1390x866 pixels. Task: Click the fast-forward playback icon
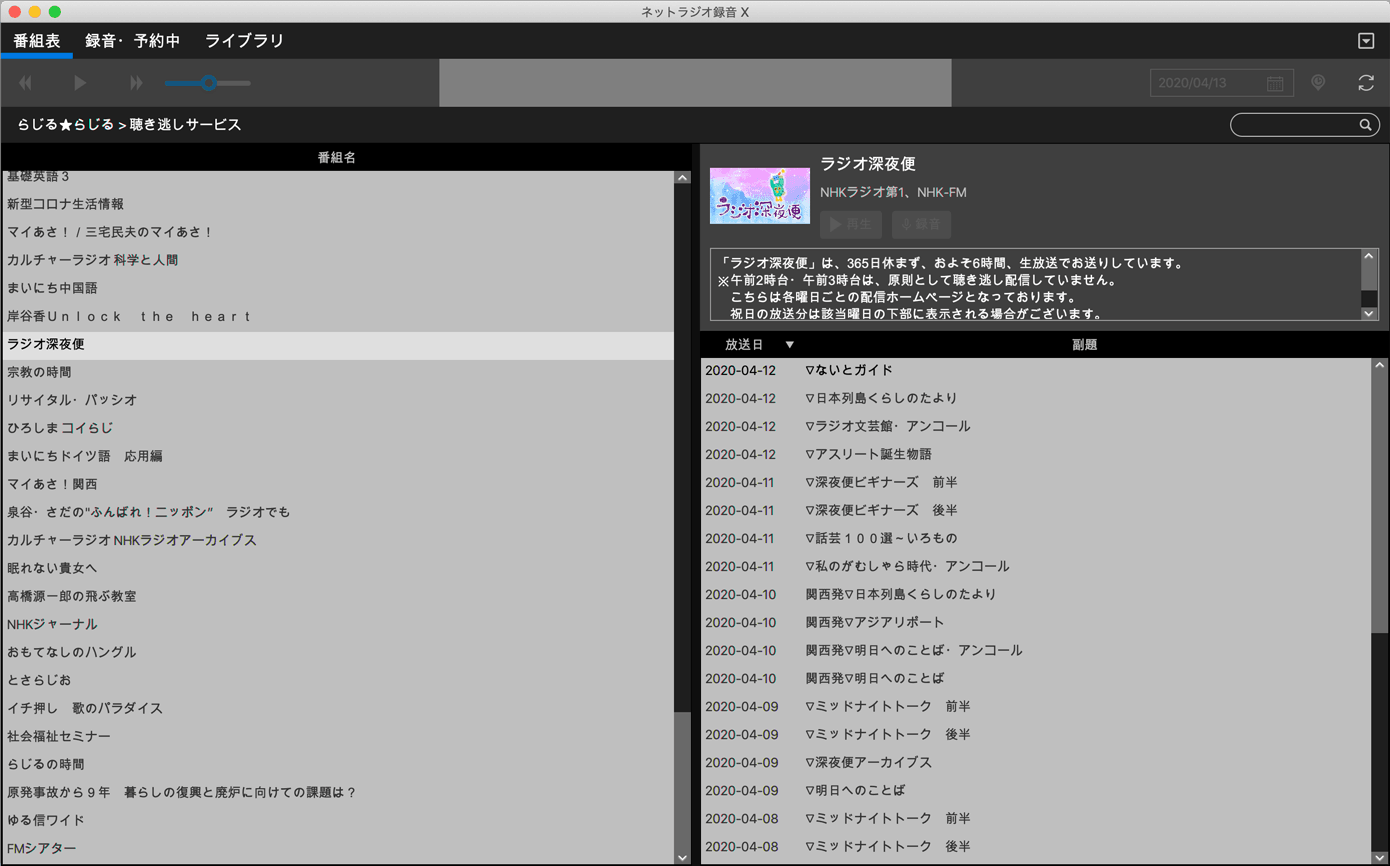136,83
